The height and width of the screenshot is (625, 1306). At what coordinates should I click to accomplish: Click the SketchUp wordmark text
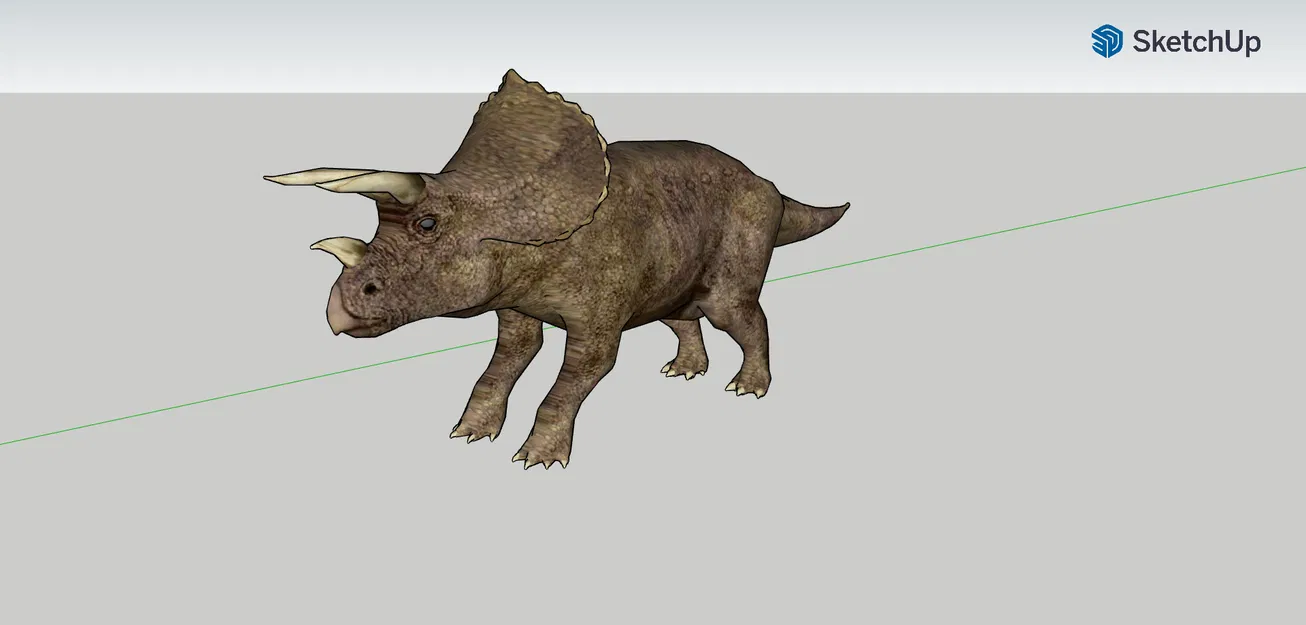pyautogui.click(x=1196, y=42)
